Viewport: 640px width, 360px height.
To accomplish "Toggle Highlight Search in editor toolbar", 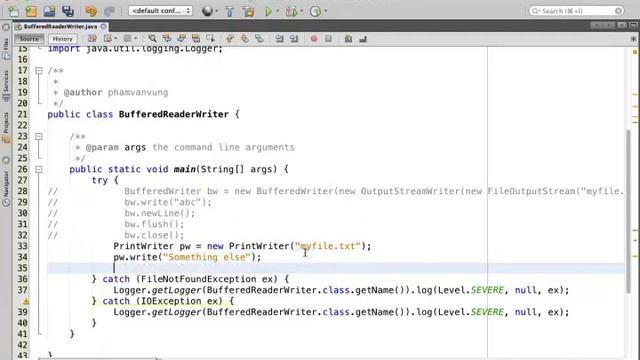I will (196, 39).
